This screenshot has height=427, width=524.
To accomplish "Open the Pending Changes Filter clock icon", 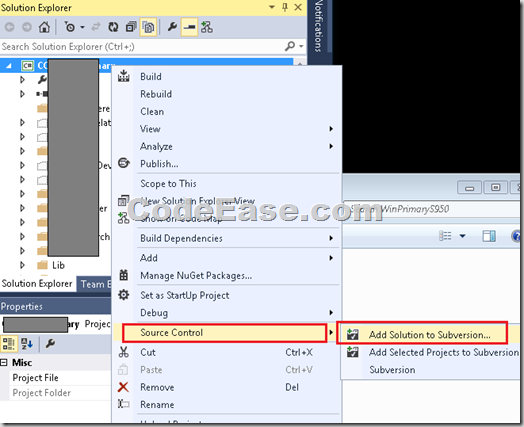I will [x=70, y=27].
